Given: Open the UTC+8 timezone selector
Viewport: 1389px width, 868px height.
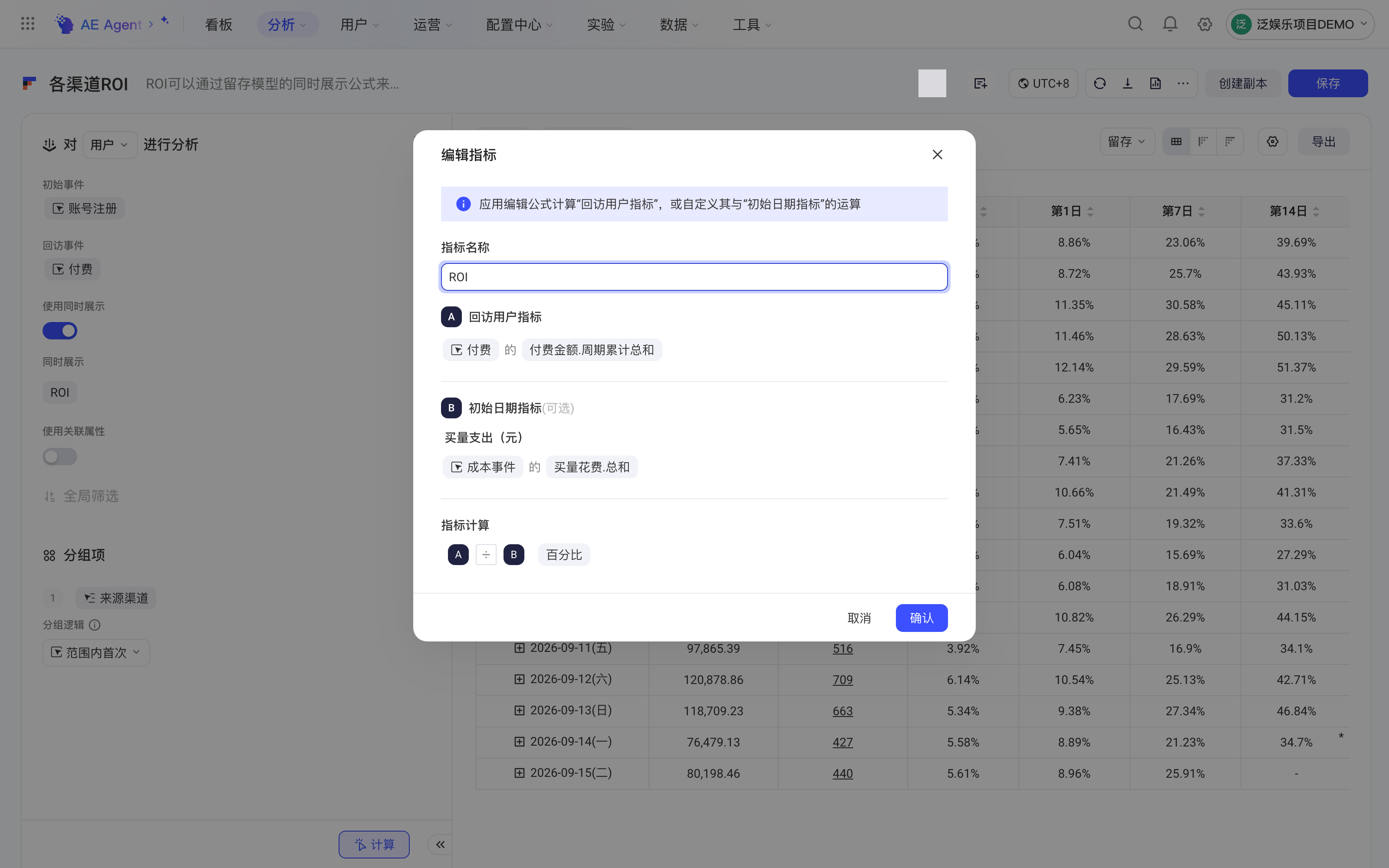Looking at the screenshot, I should point(1043,84).
